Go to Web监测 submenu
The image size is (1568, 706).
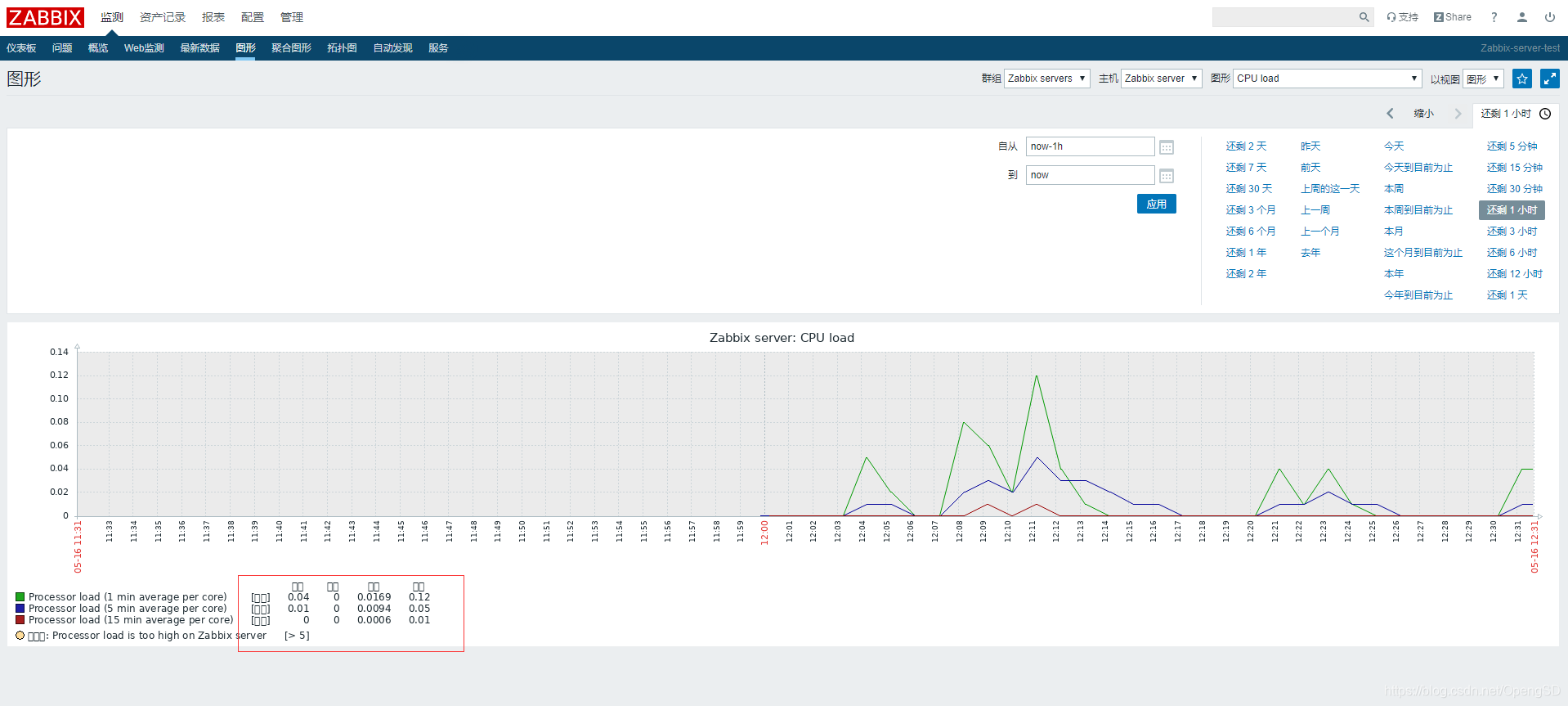[144, 48]
